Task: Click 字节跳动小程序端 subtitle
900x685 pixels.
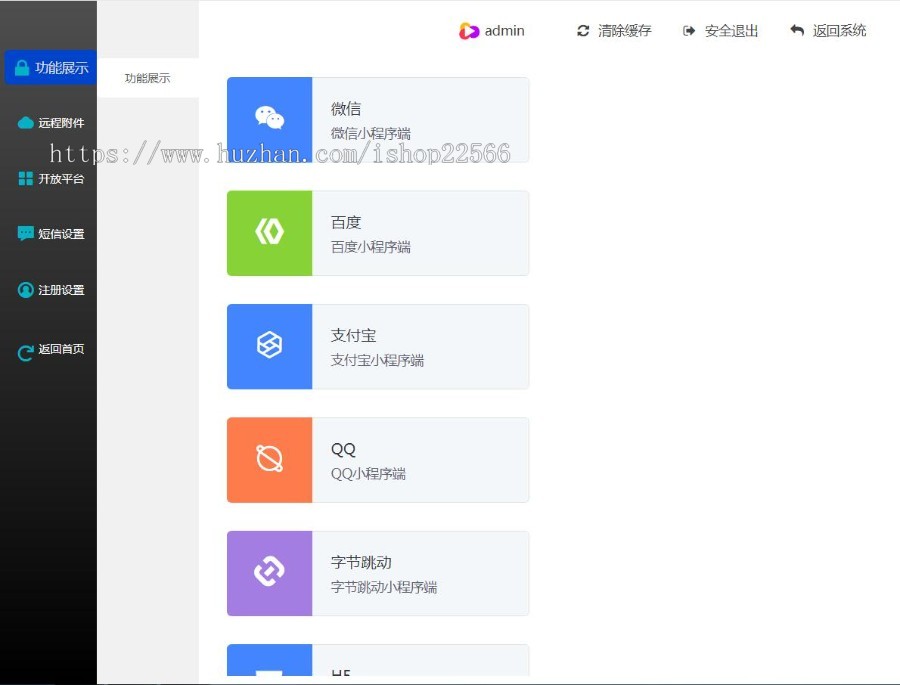Action: pyautogui.click(x=384, y=587)
